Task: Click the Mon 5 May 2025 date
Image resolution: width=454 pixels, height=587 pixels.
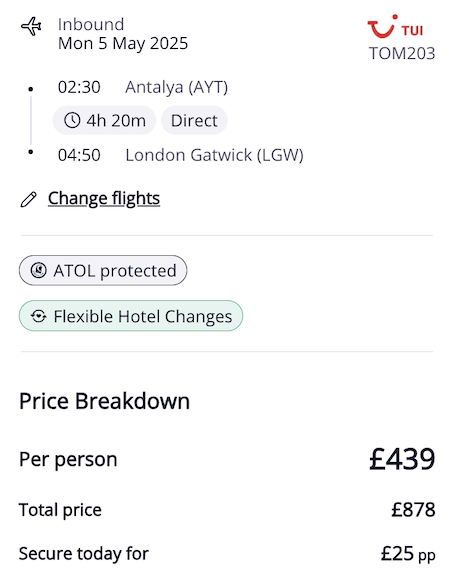Action: click(123, 43)
